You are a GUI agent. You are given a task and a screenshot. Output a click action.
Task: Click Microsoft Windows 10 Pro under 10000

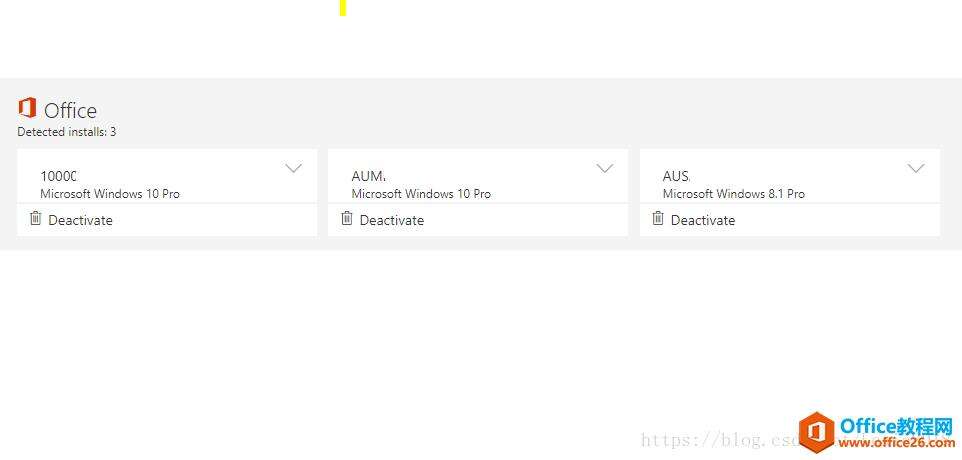110,194
